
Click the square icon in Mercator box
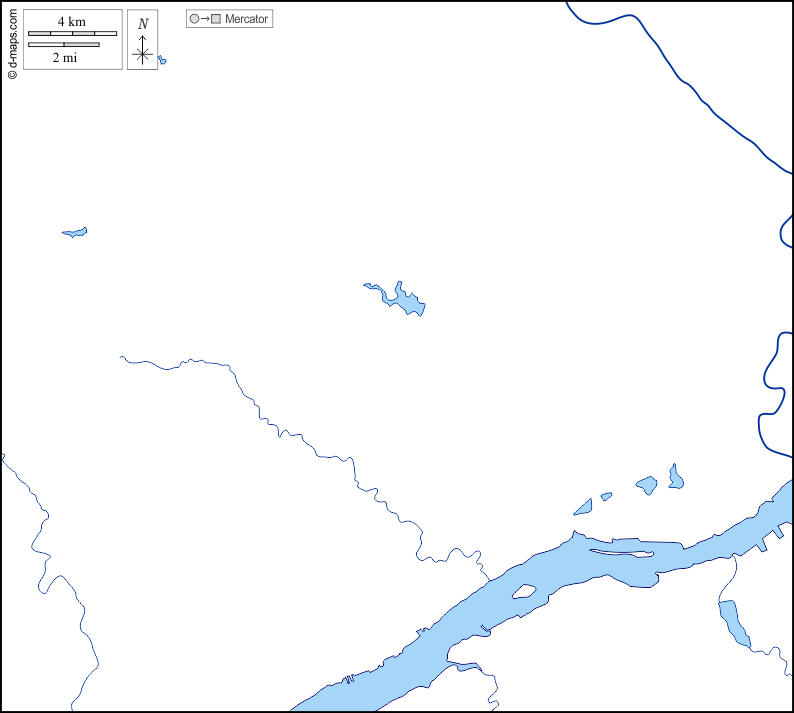tap(215, 19)
